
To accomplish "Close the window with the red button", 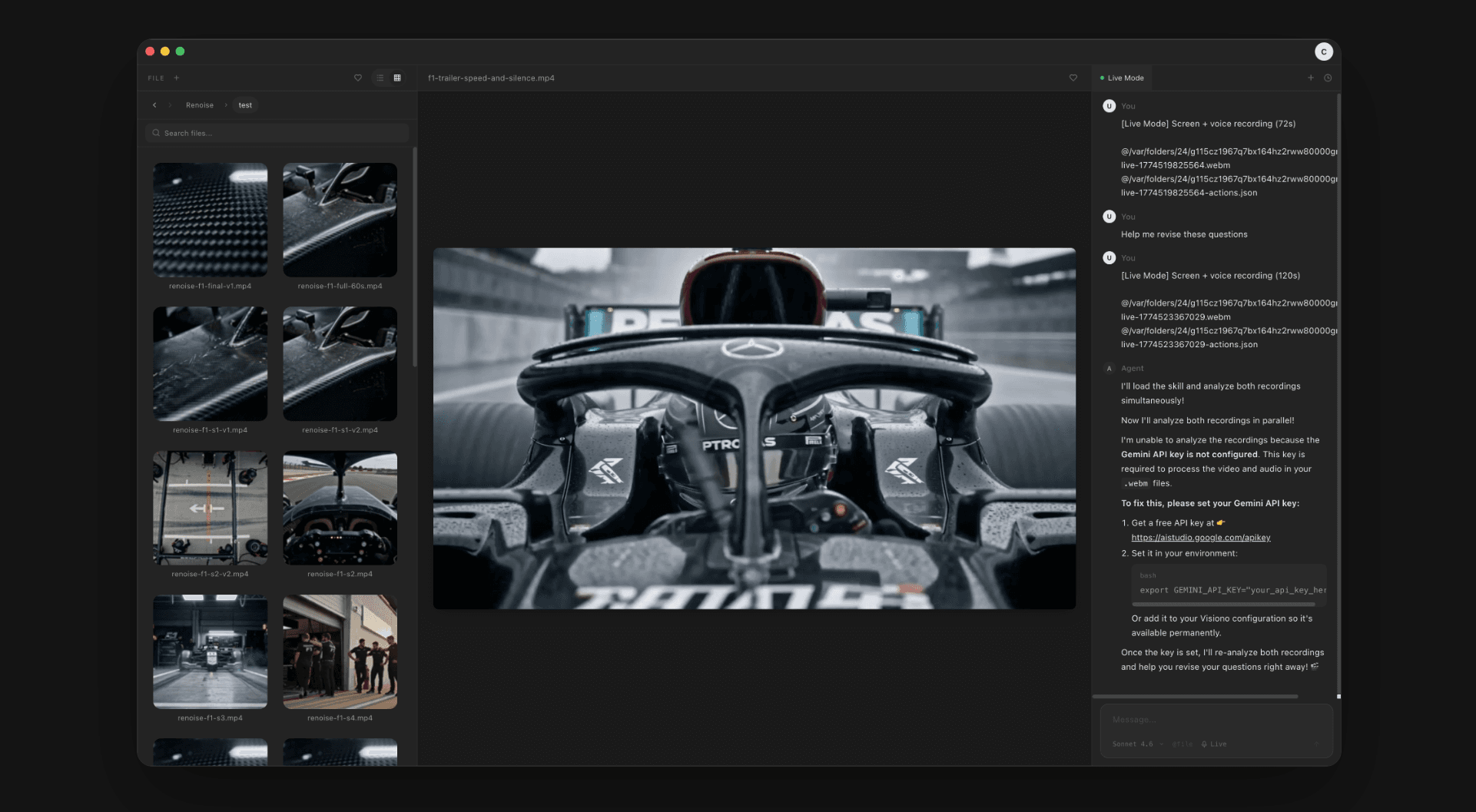I will pyautogui.click(x=150, y=51).
